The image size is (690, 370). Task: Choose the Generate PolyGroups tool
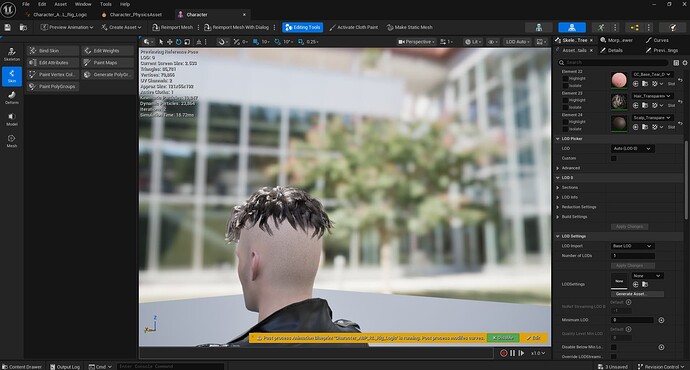click(x=108, y=74)
